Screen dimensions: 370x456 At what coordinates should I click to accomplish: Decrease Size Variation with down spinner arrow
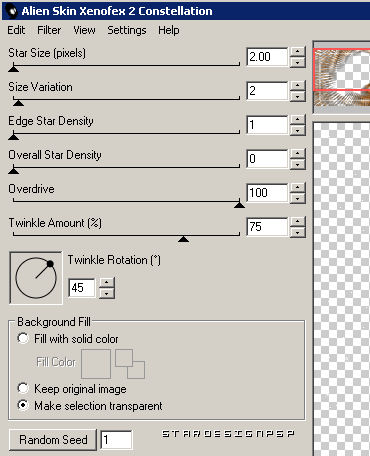(x=297, y=97)
